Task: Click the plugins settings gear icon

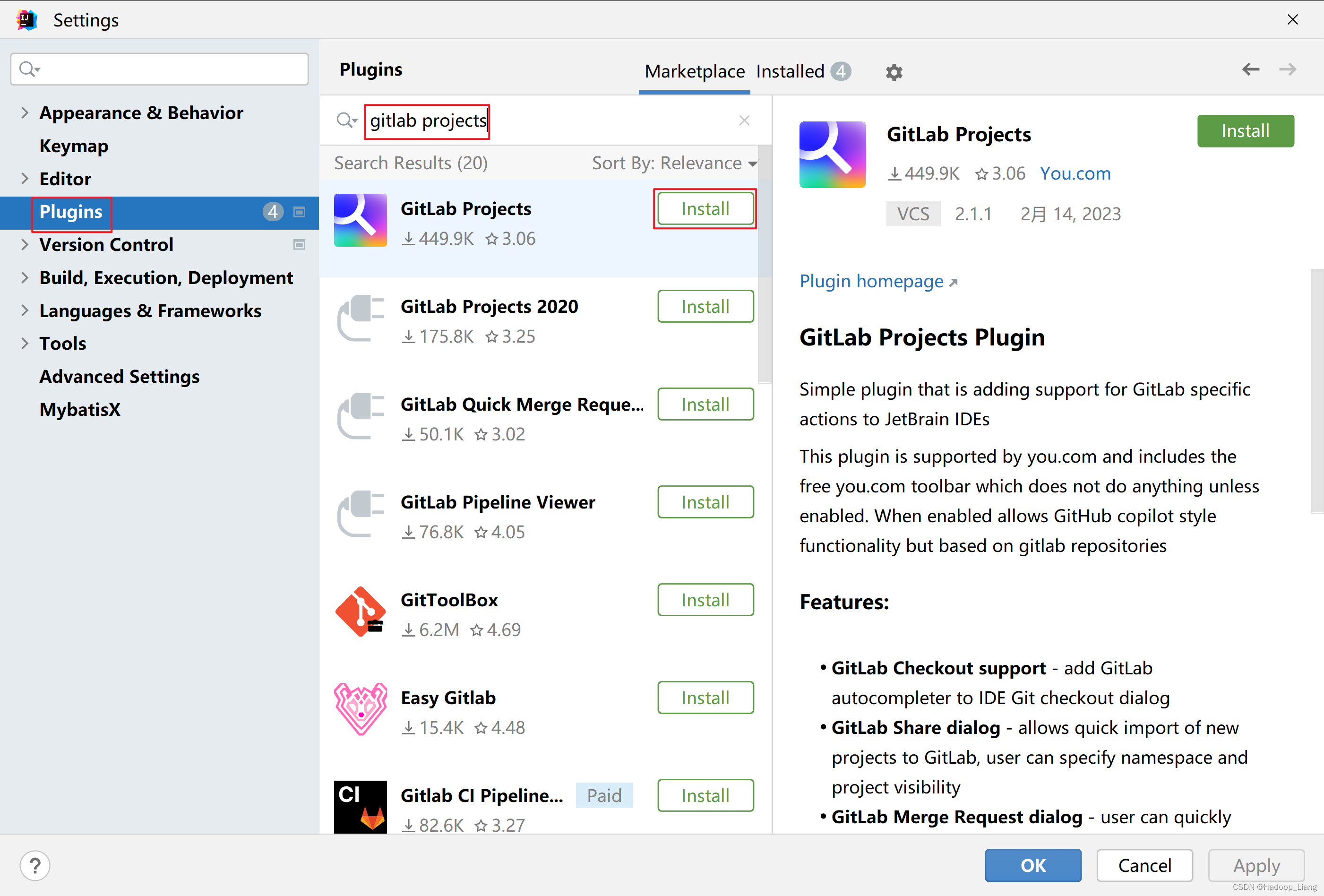Action: 894,72
